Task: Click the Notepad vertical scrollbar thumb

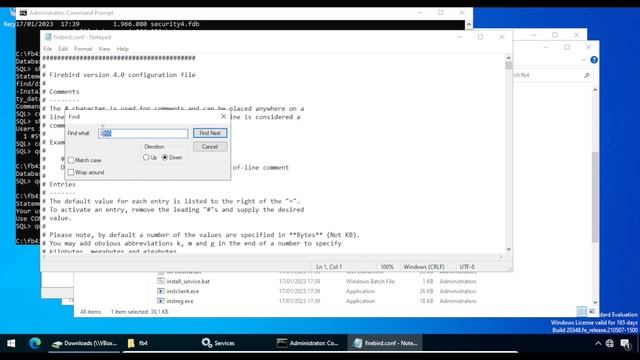Action: pos(508,65)
